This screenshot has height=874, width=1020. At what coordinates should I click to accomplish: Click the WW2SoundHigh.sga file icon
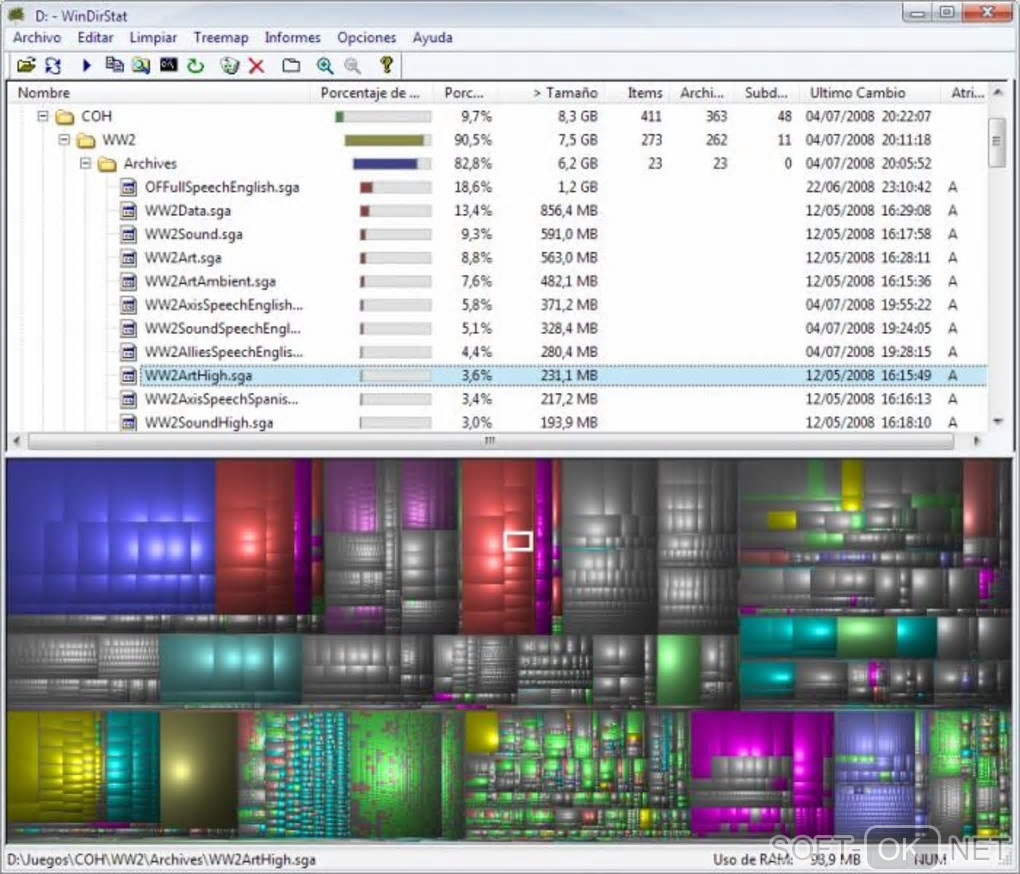[x=129, y=422]
